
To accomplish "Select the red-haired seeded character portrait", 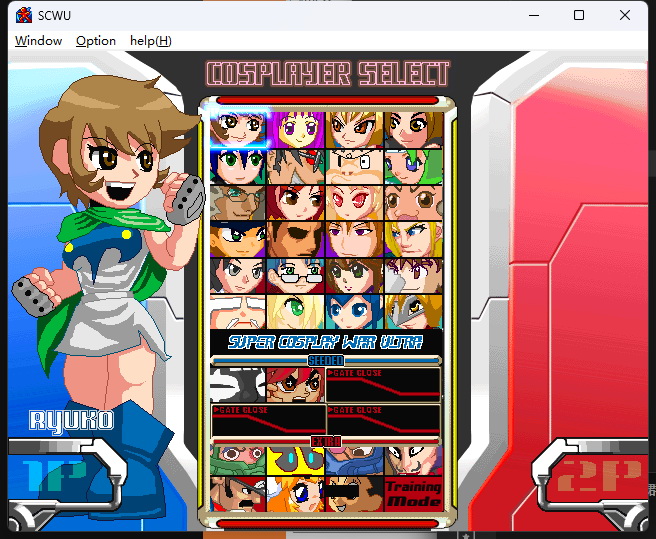I will (296, 385).
